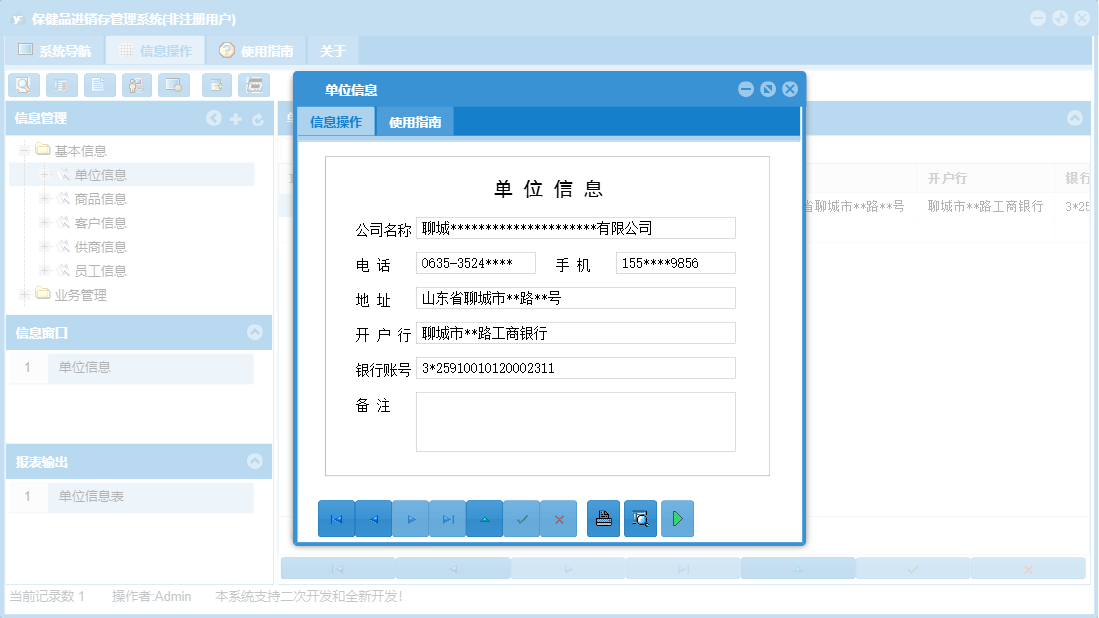Select the print preview icon in the dialog
Screen dimensions: 1099x618
[640, 518]
